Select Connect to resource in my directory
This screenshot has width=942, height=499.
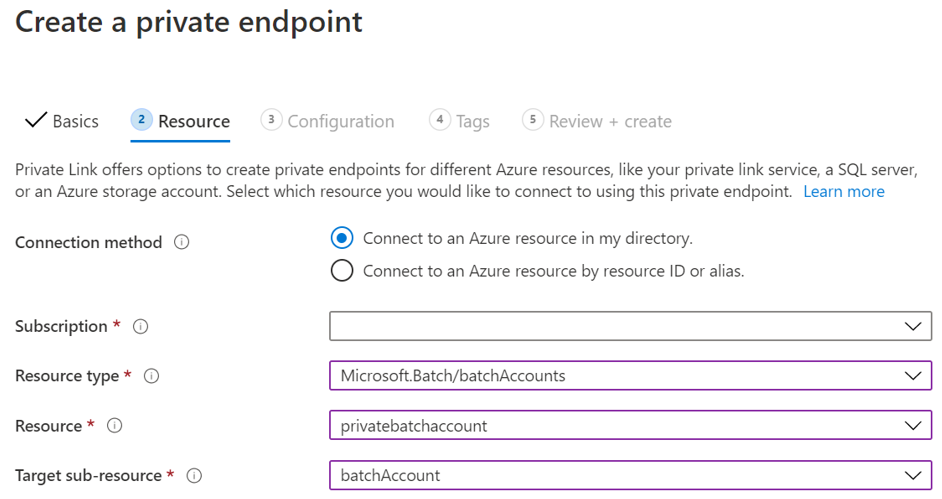tap(342, 238)
